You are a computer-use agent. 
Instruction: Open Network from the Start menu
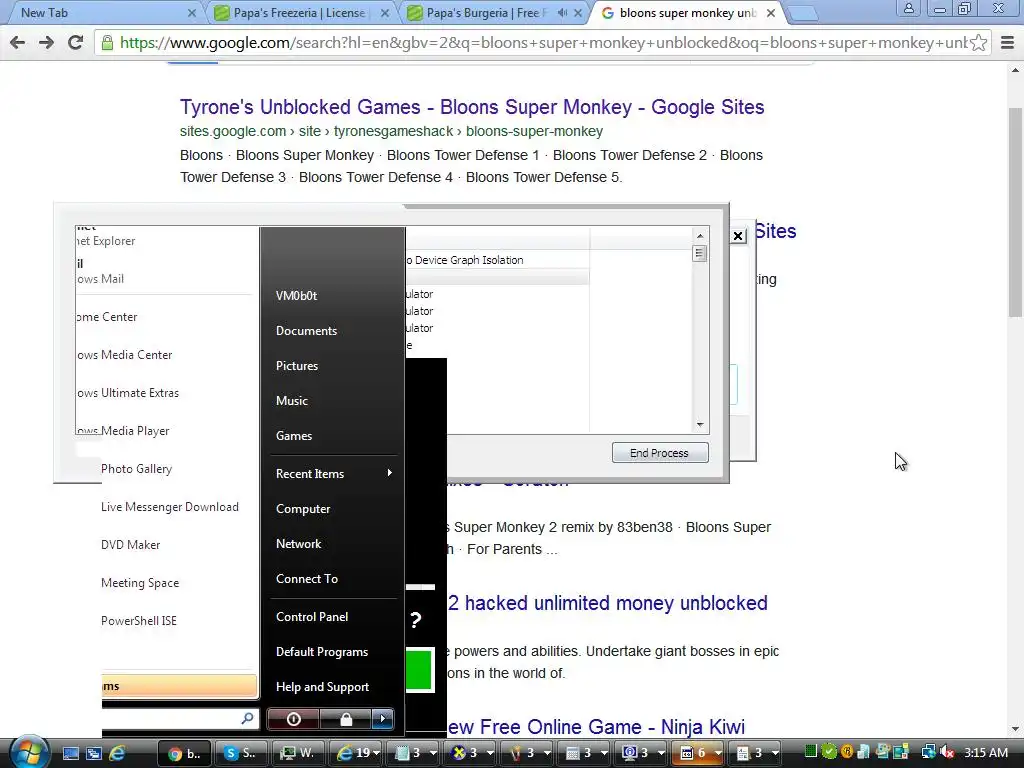pos(298,543)
